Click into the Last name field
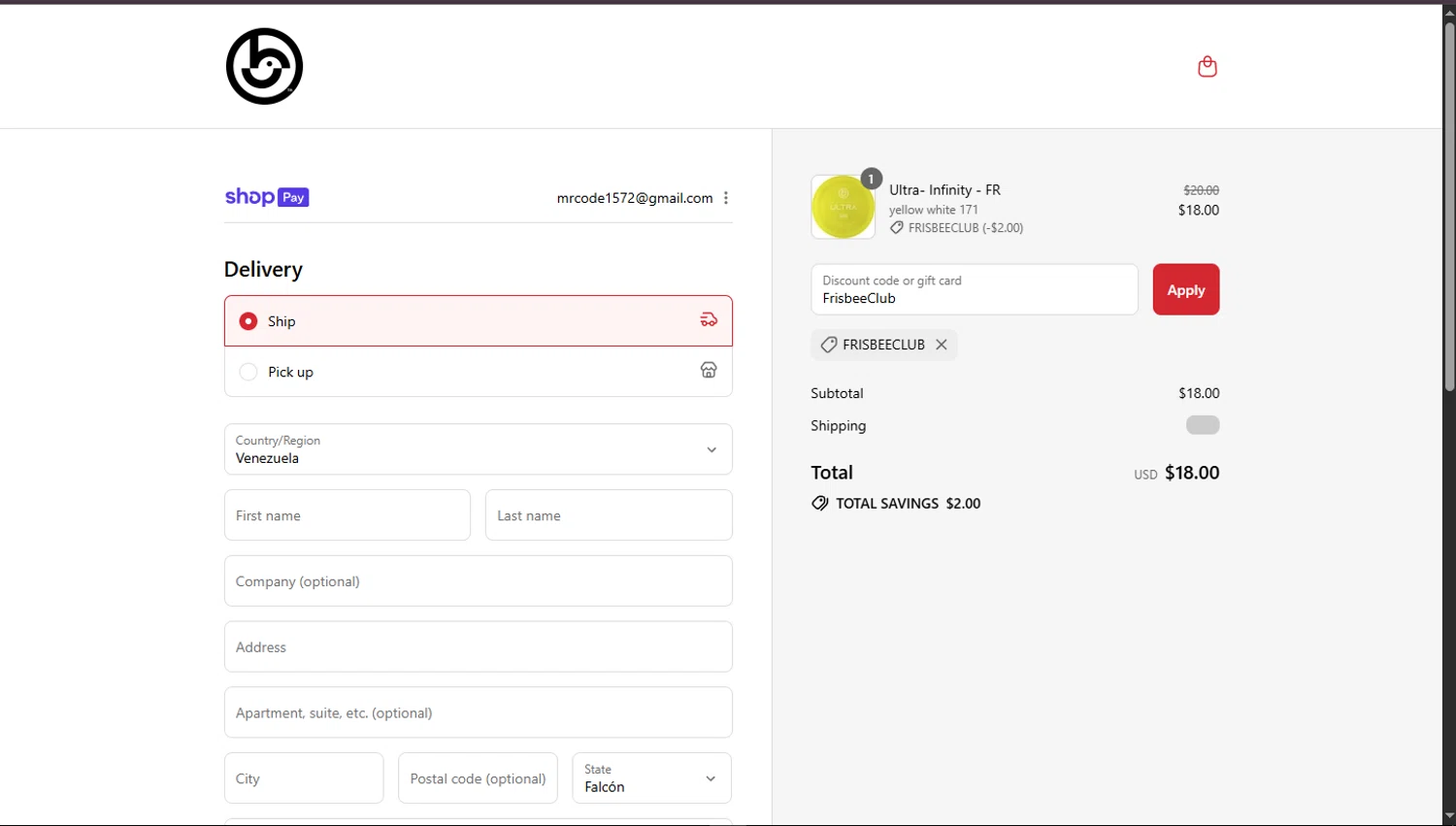Viewport: 1456px width, 826px height. (609, 515)
